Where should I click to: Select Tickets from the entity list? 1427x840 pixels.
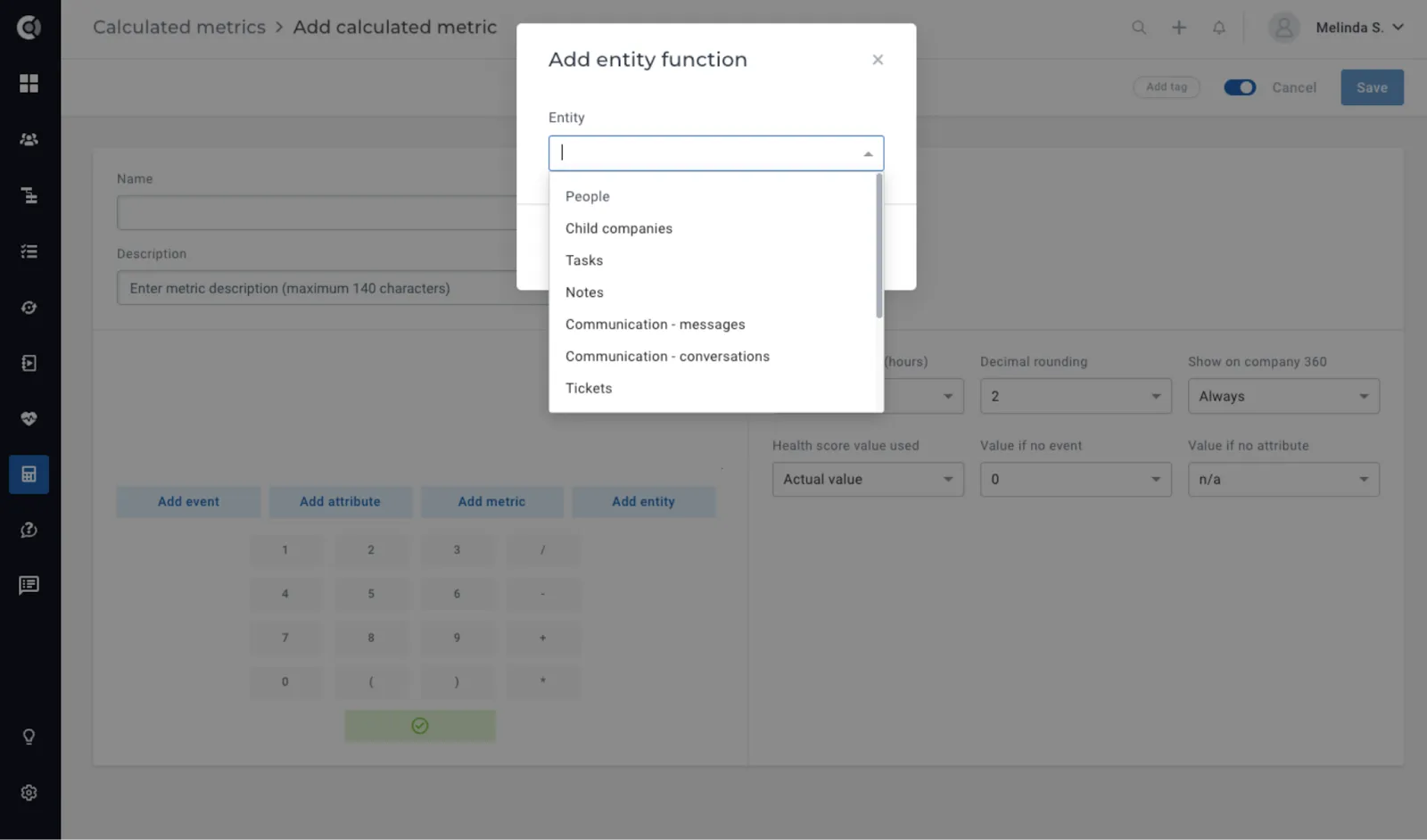[x=713, y=389]
